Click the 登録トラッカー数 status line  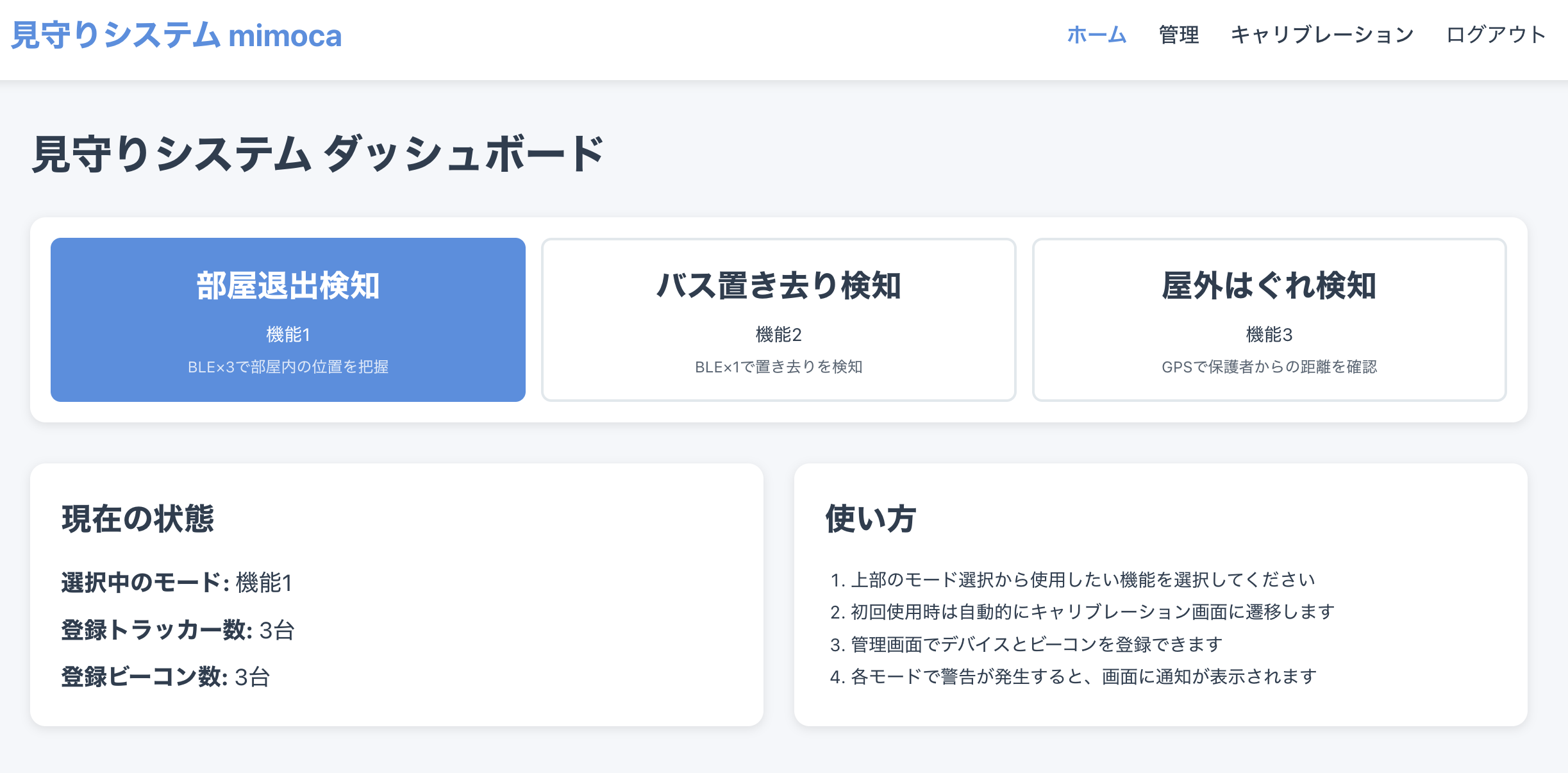coord(178,630)
